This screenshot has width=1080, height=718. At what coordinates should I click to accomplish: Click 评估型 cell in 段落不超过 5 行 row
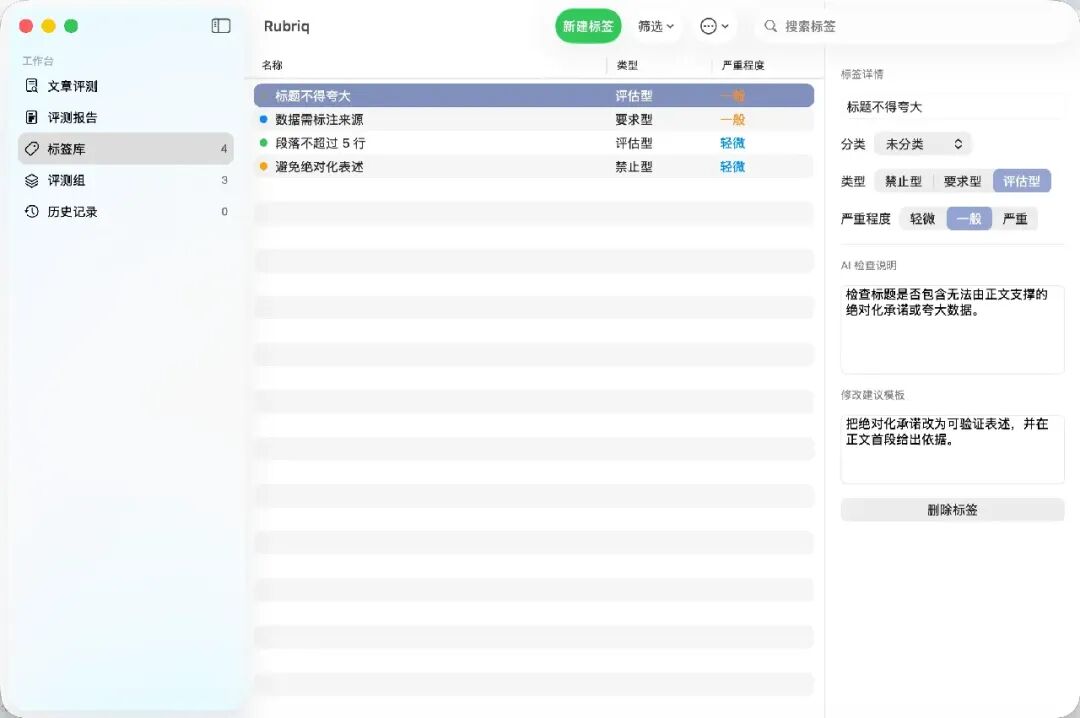pos(634,143)
